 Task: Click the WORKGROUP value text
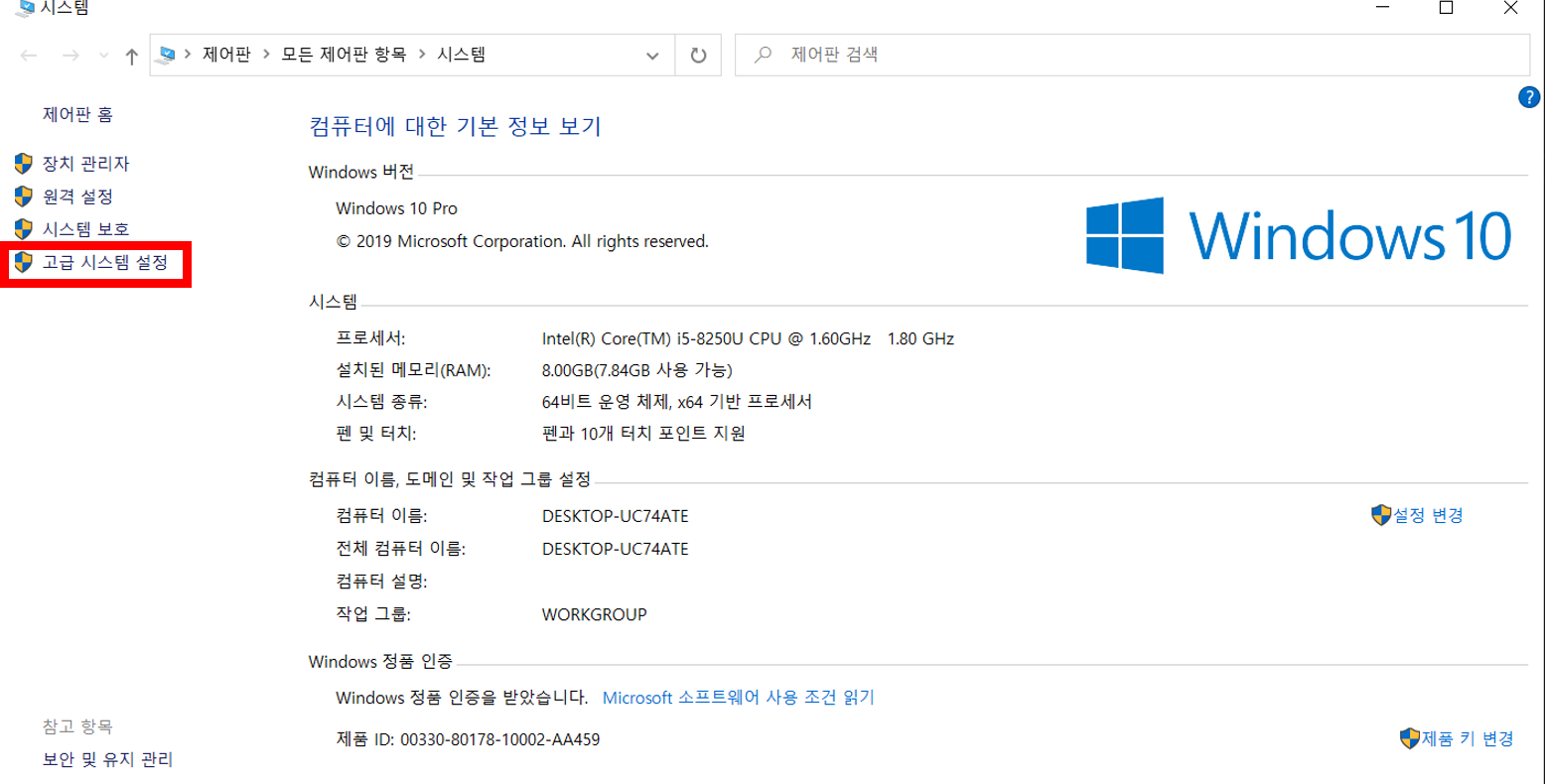coord(594,614)
